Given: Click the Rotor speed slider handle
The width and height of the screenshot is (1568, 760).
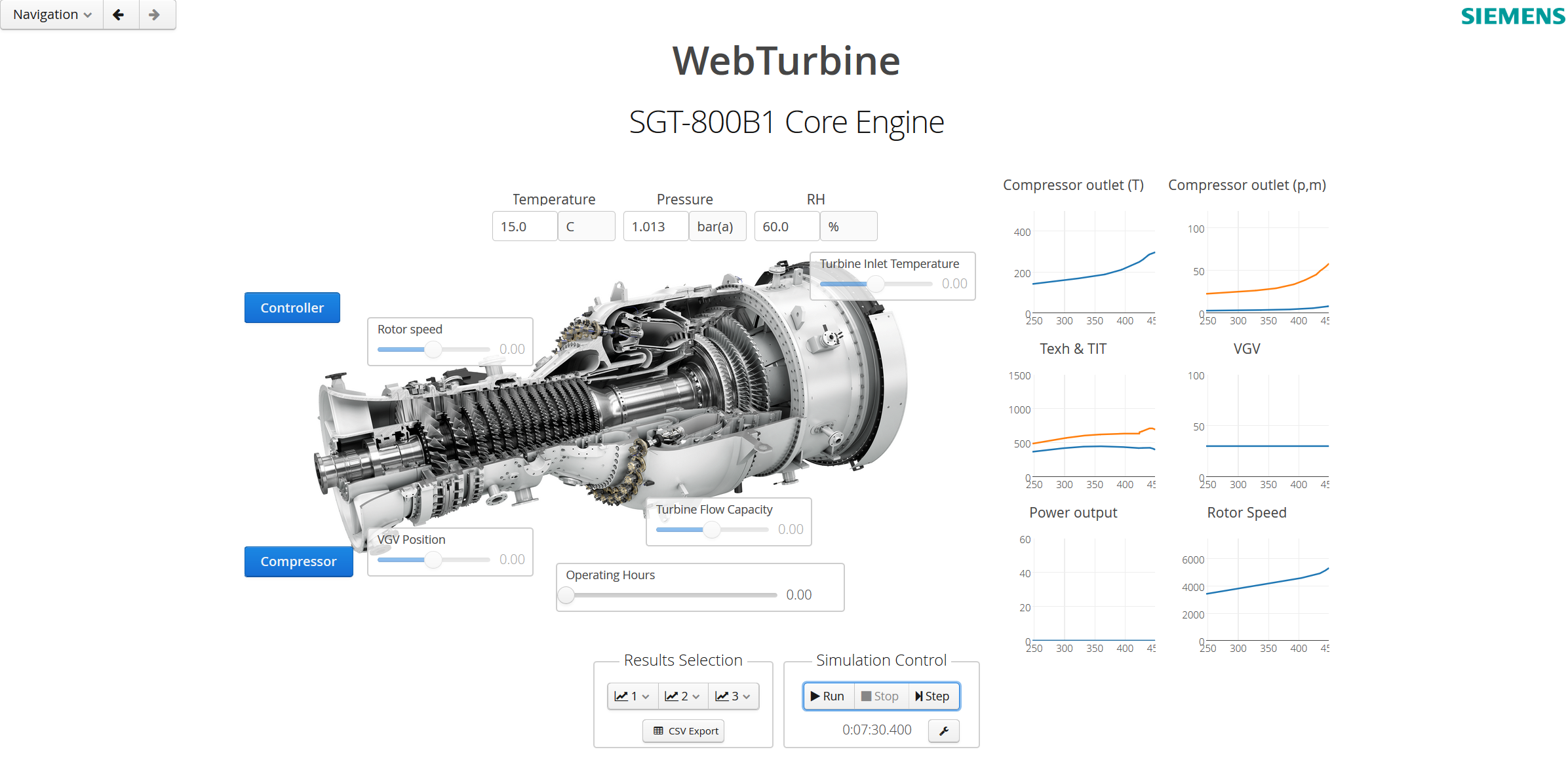Looking at the screenshot, I should [x=433, y=349].
